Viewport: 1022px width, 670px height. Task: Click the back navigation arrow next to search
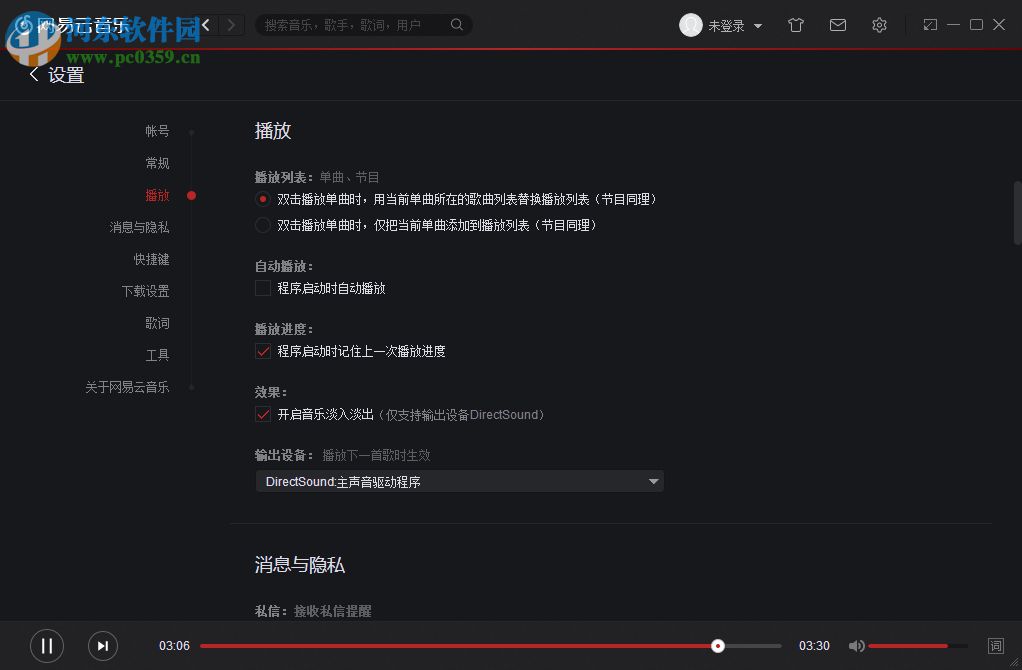click(x=205, y=24)
